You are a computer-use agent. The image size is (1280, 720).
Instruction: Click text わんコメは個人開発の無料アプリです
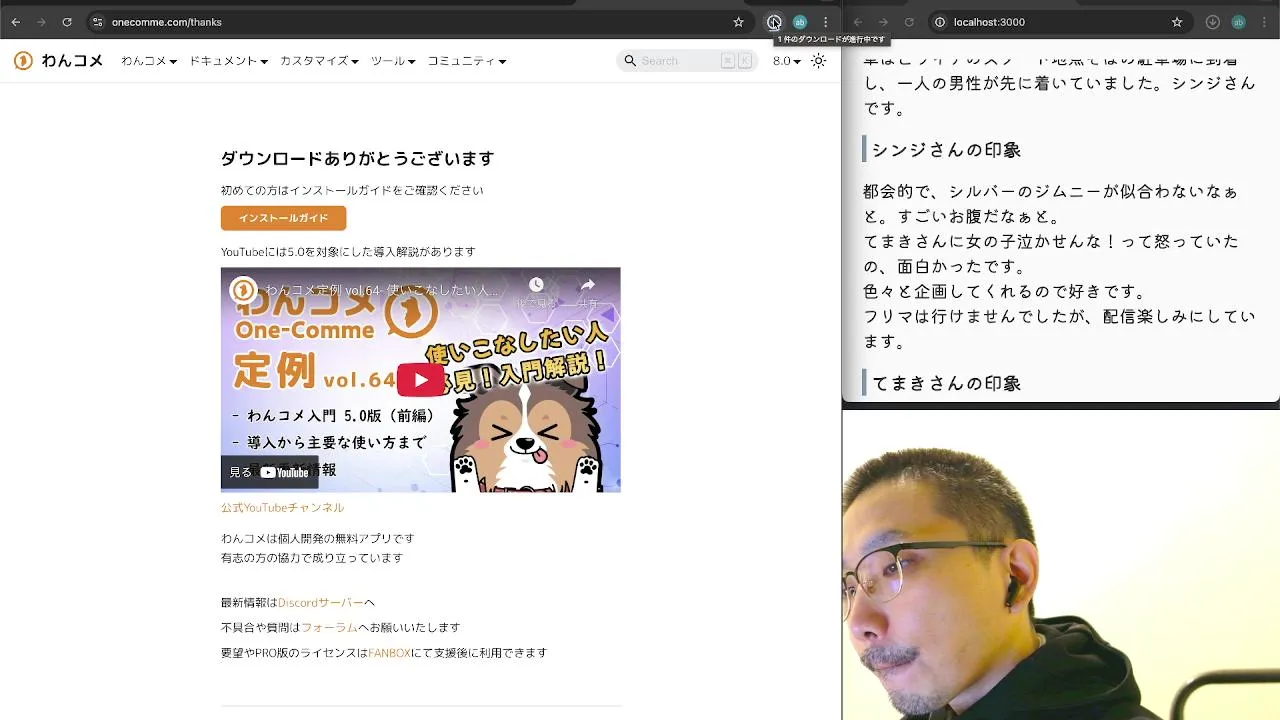(x=317, y=538)
